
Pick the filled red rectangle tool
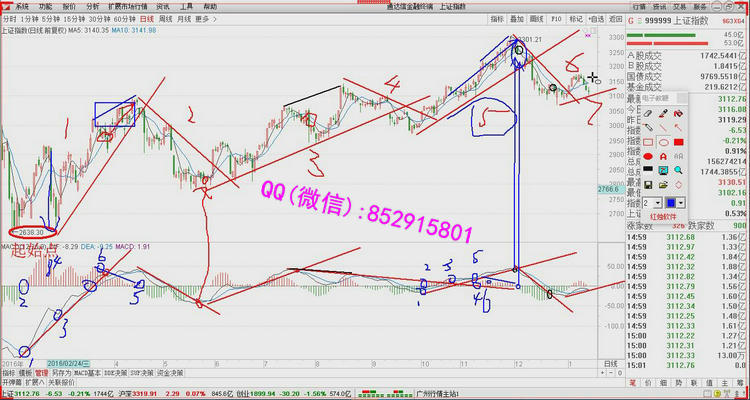(x=678, y=142)
